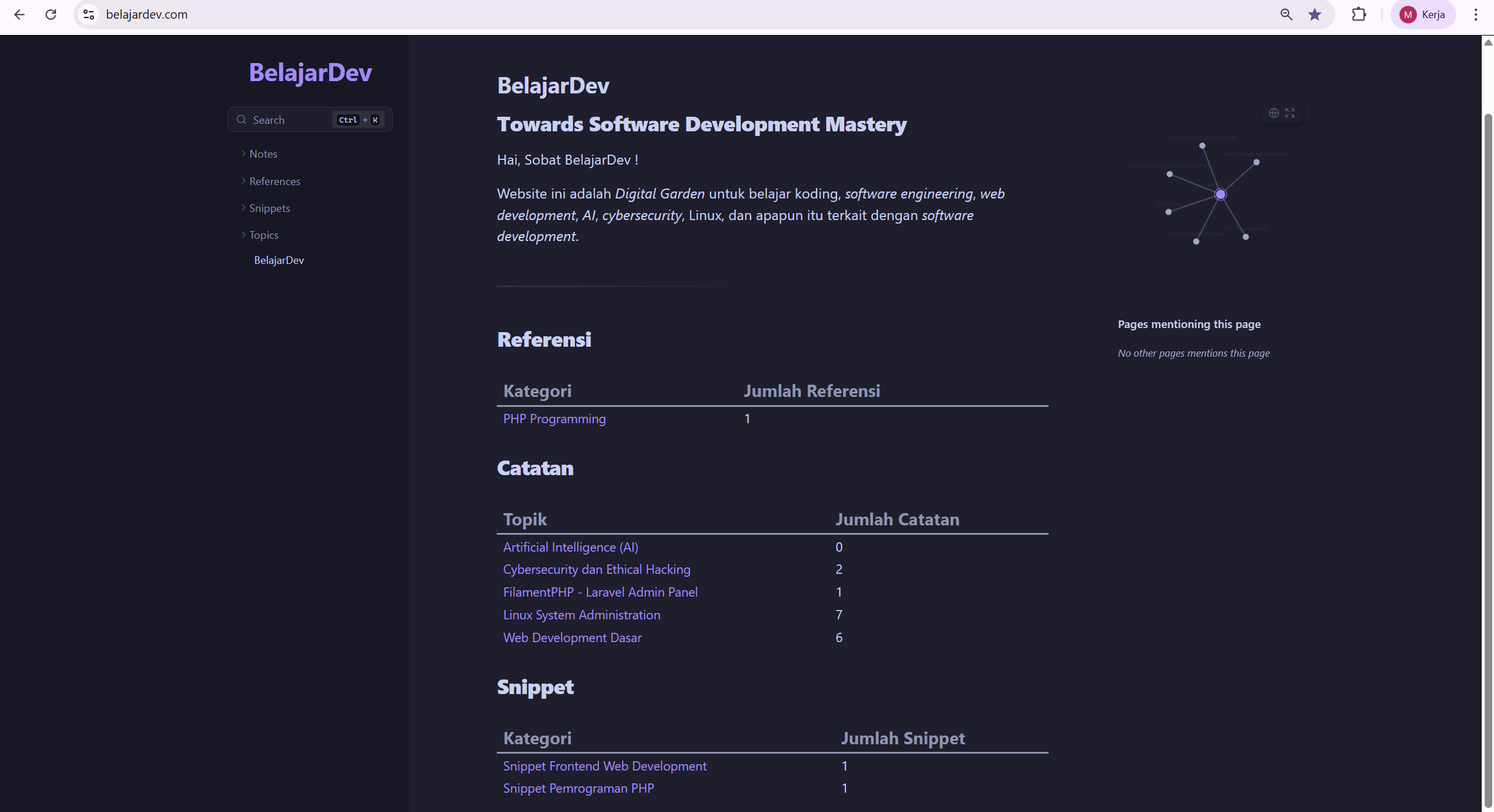Open the global graph view globe icon
Image resolution: width=1494 pixels, height=812 pixels.
1273,113
